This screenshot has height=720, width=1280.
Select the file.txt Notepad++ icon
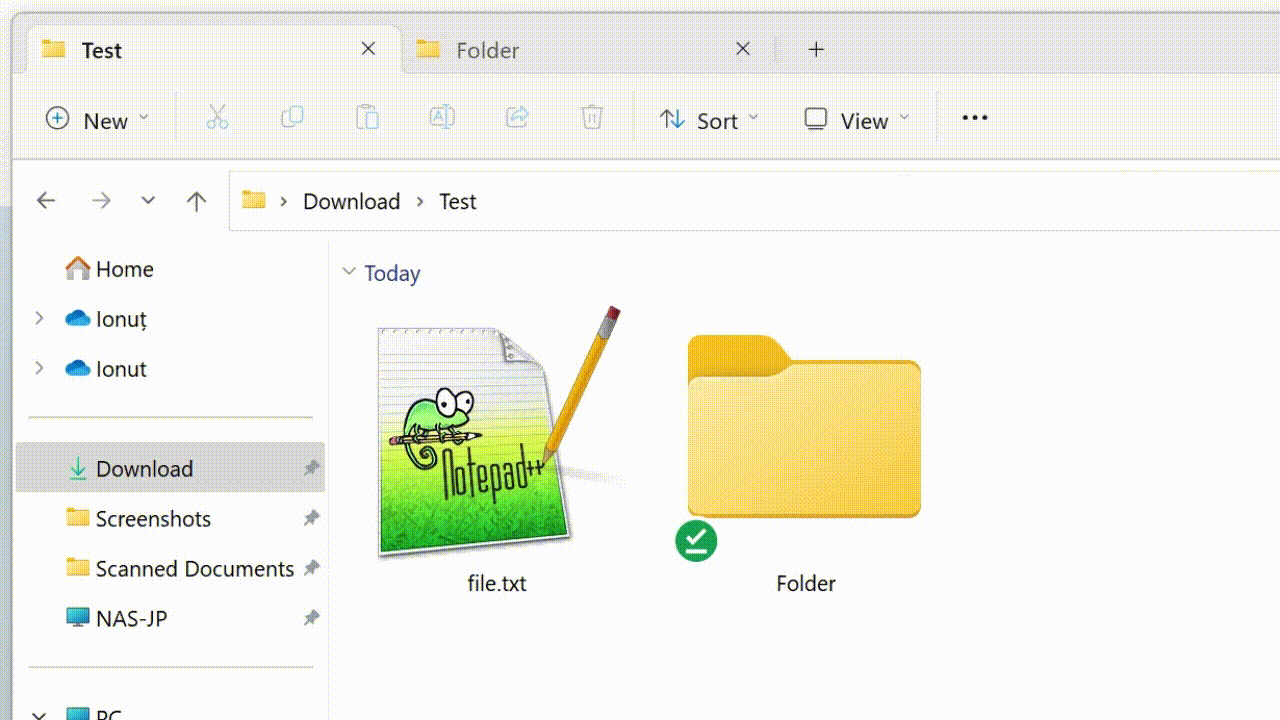[x=497, y=433]
